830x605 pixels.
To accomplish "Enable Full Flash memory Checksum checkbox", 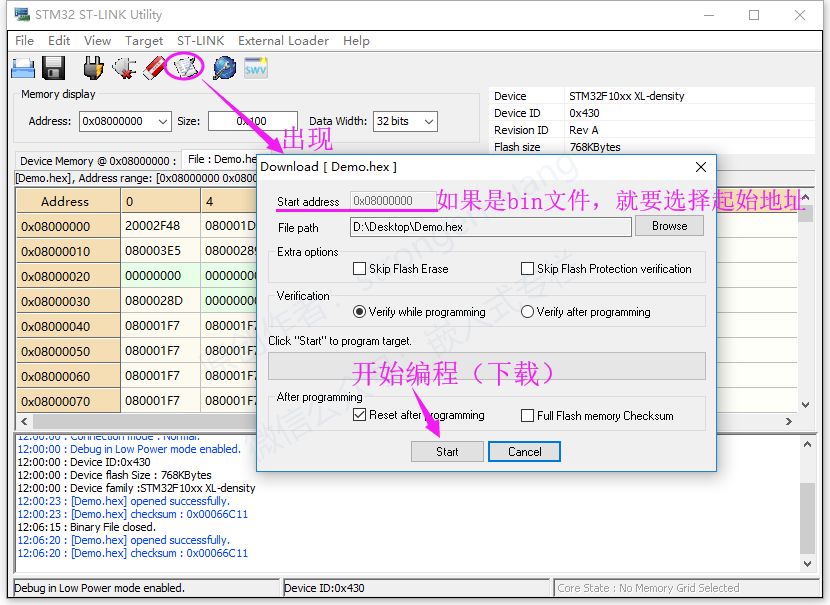I will click(x=527, y=416).
